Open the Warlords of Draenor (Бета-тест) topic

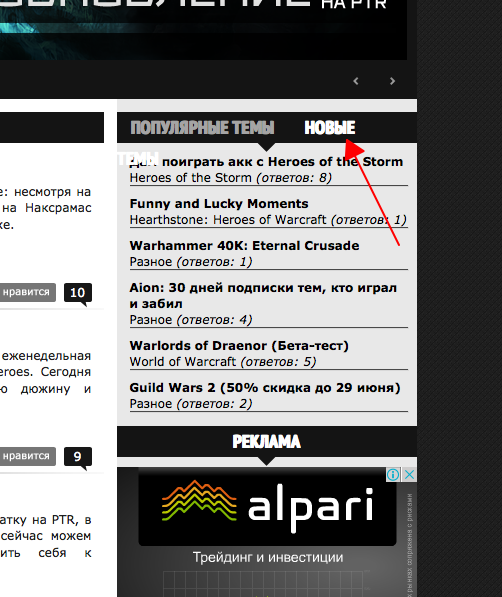point(239,346)
